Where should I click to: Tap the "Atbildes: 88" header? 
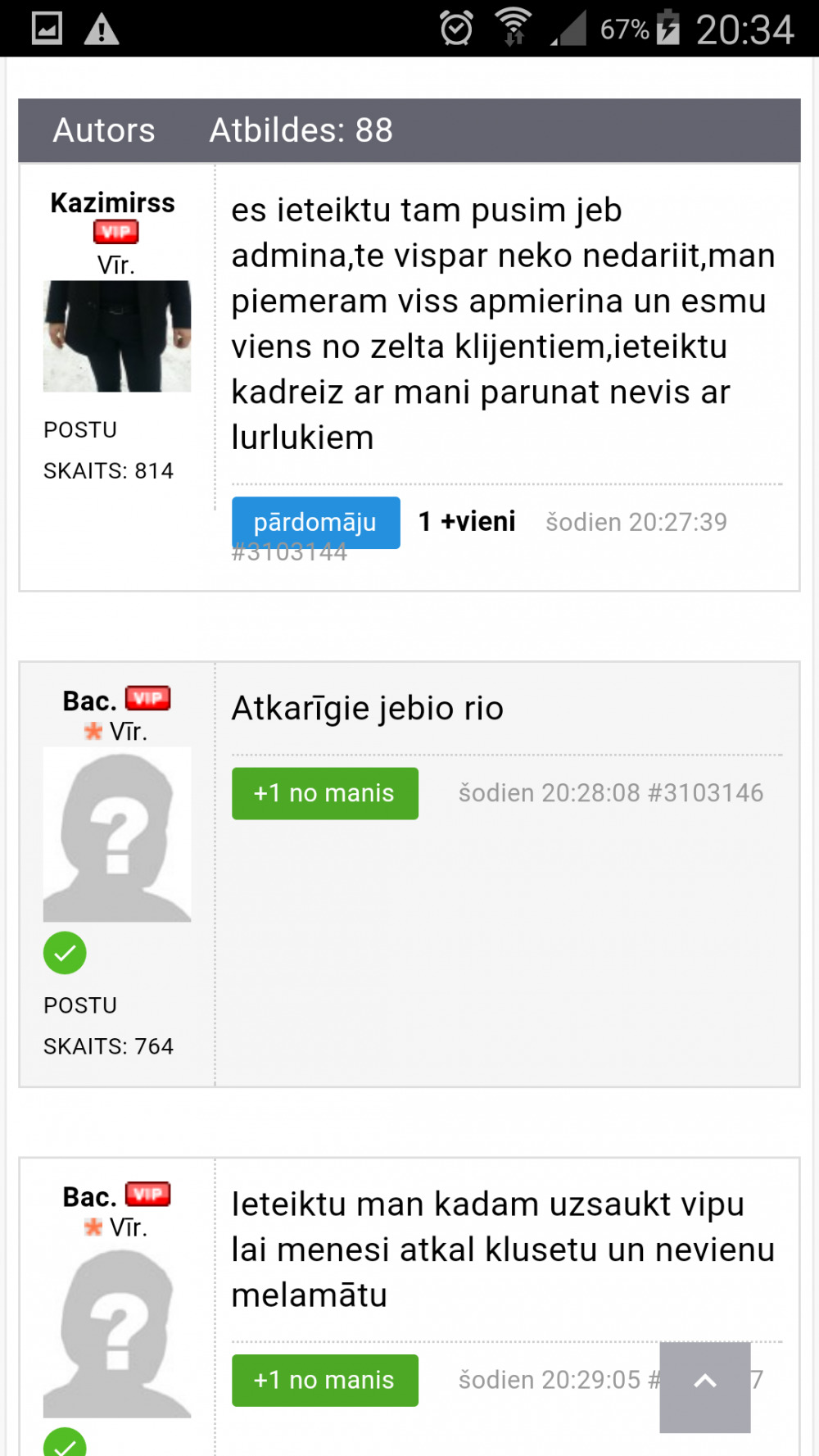pos(301,130)
